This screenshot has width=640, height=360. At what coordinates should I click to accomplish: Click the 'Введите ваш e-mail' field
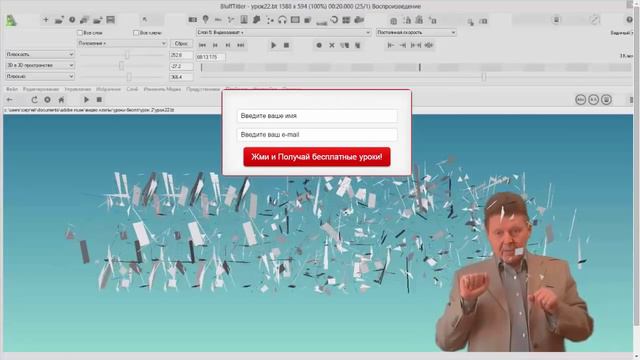pyautogui.click(x=317, y=135)
